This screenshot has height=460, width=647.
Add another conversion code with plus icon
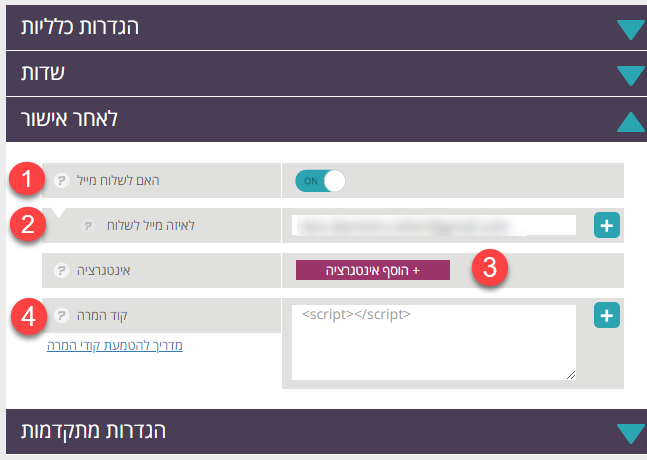pyautogui.click(x=607, y=315)
